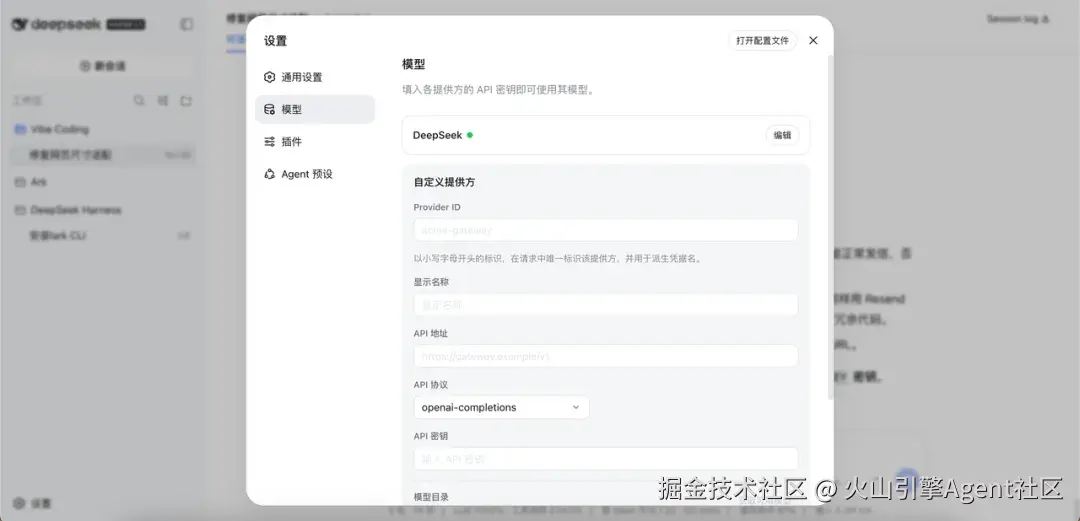Click the 模型目录 label

(x=431, y=497)
